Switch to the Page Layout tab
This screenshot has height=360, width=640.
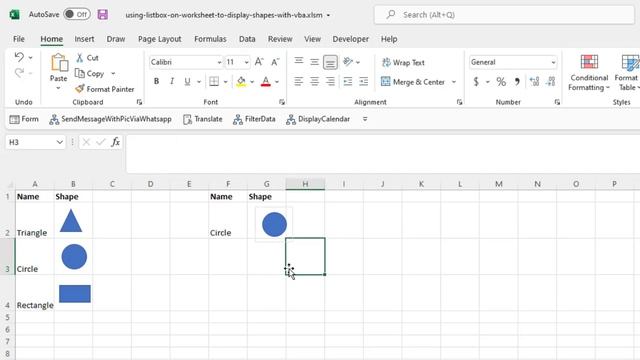[160, 39]
